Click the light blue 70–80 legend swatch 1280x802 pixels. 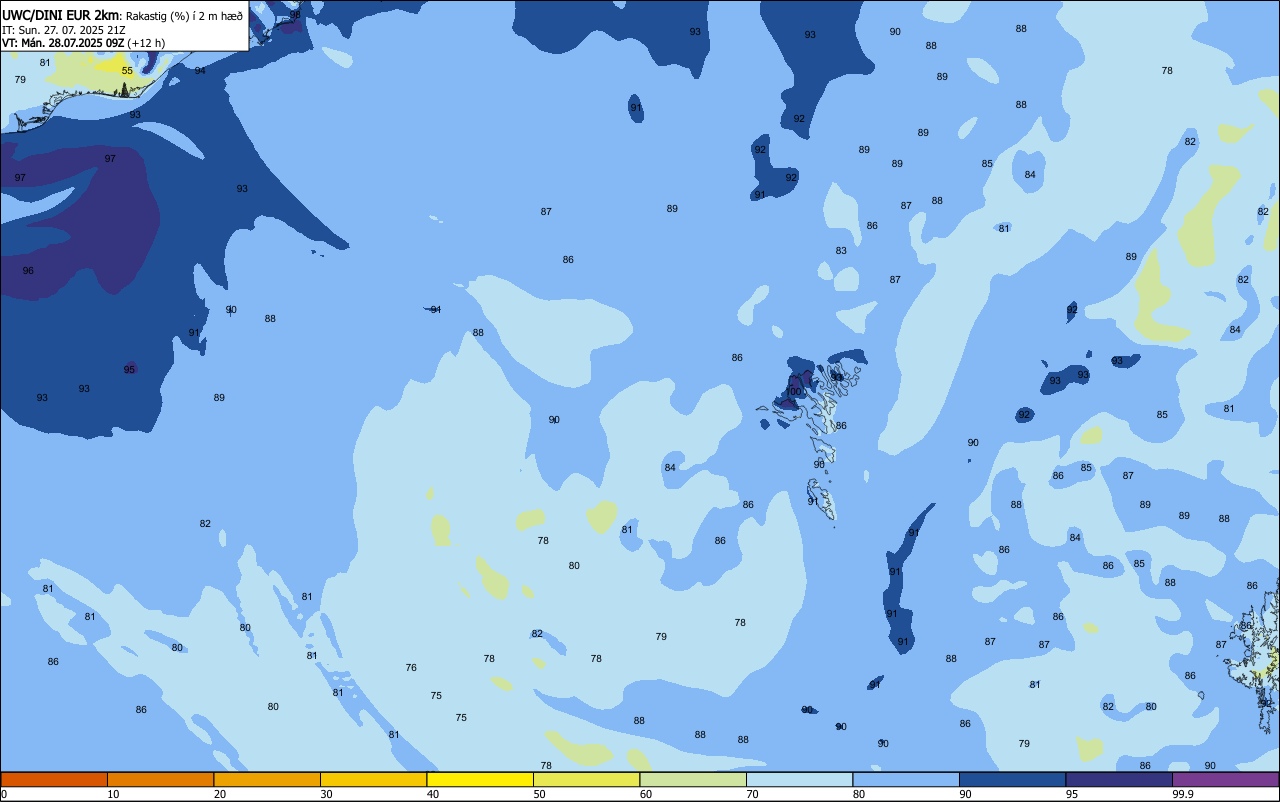point(800,779)
